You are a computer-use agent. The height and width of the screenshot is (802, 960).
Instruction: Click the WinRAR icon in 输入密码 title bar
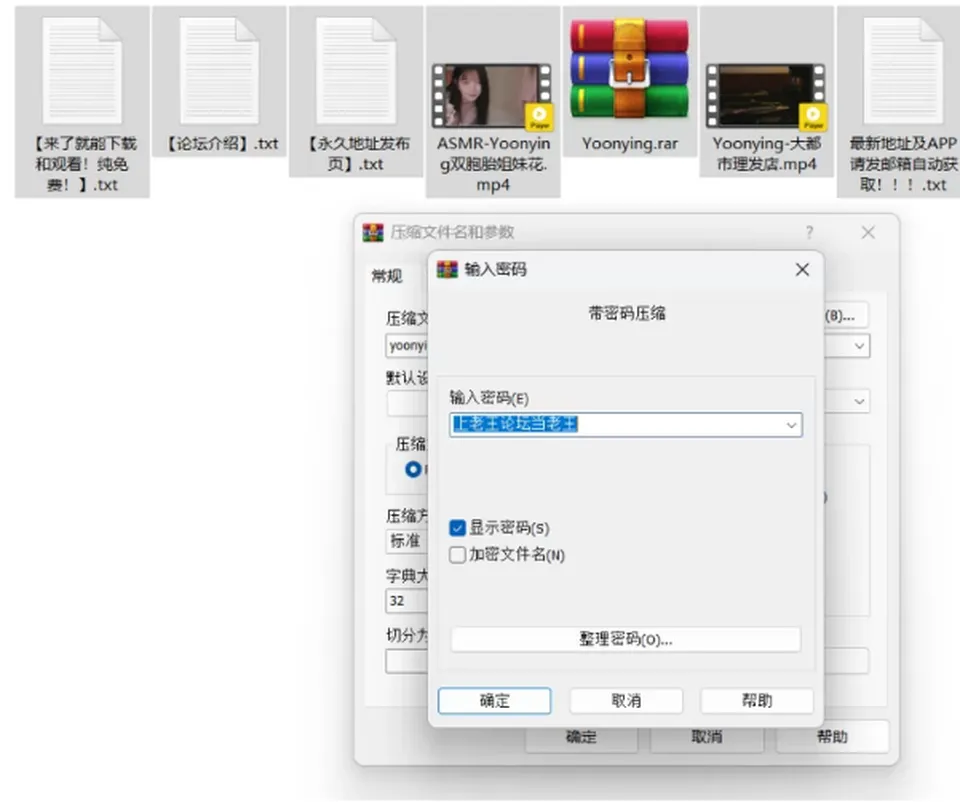point(447,269)
